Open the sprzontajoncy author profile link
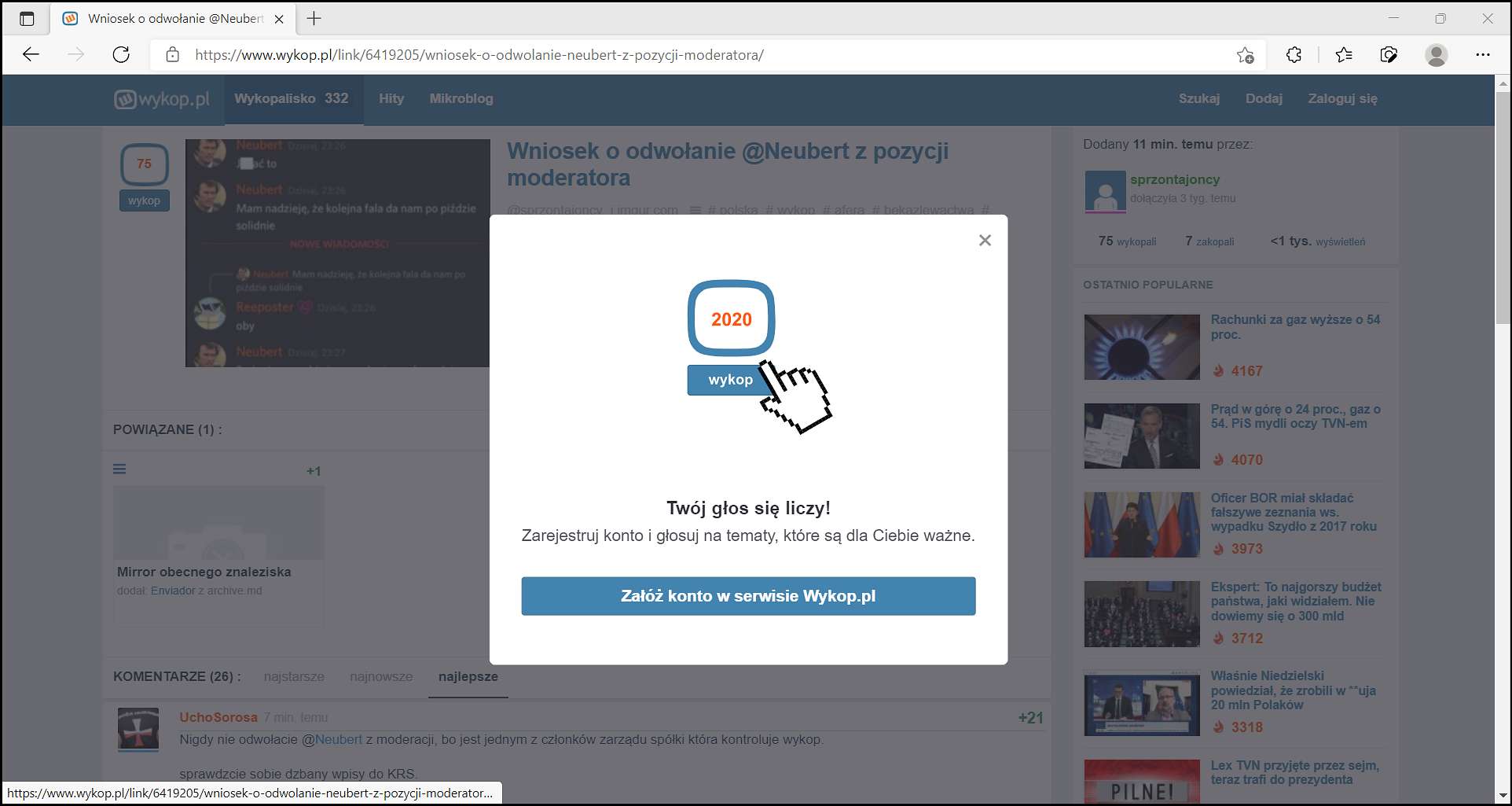This screenshot has width=1512, height=806. [1175, 179]
